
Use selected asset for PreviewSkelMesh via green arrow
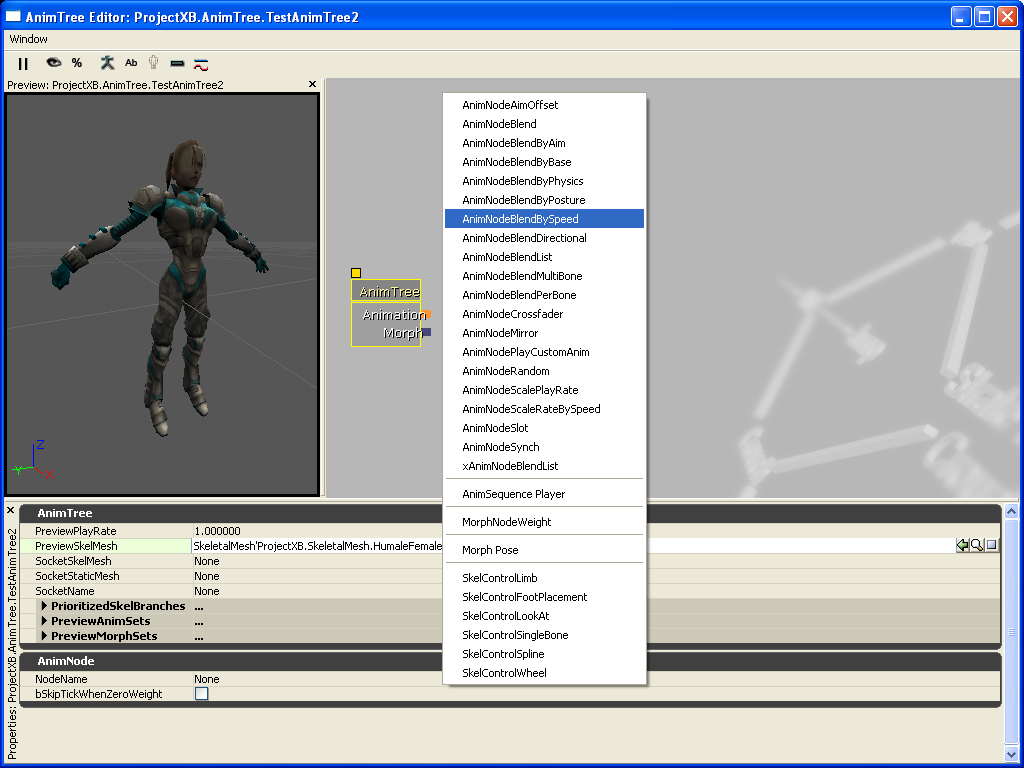point(963,545)
